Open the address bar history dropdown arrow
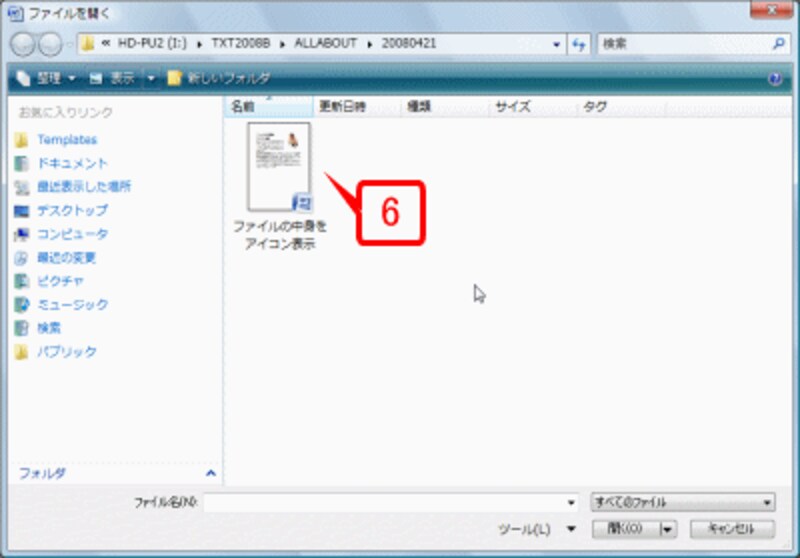800x558 pixels. pos(557,44)
